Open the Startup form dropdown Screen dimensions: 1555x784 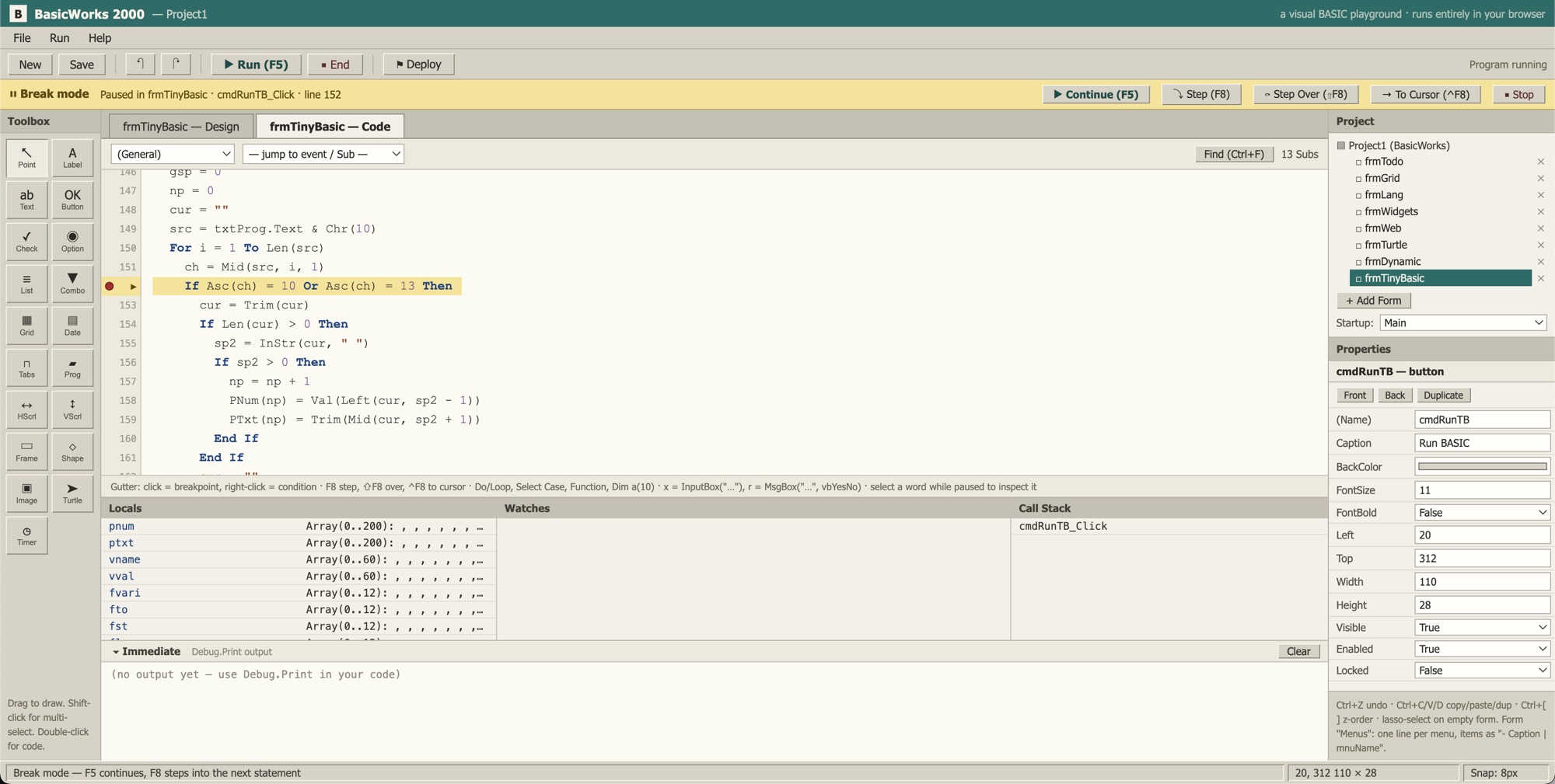[x=1462, y=322]
